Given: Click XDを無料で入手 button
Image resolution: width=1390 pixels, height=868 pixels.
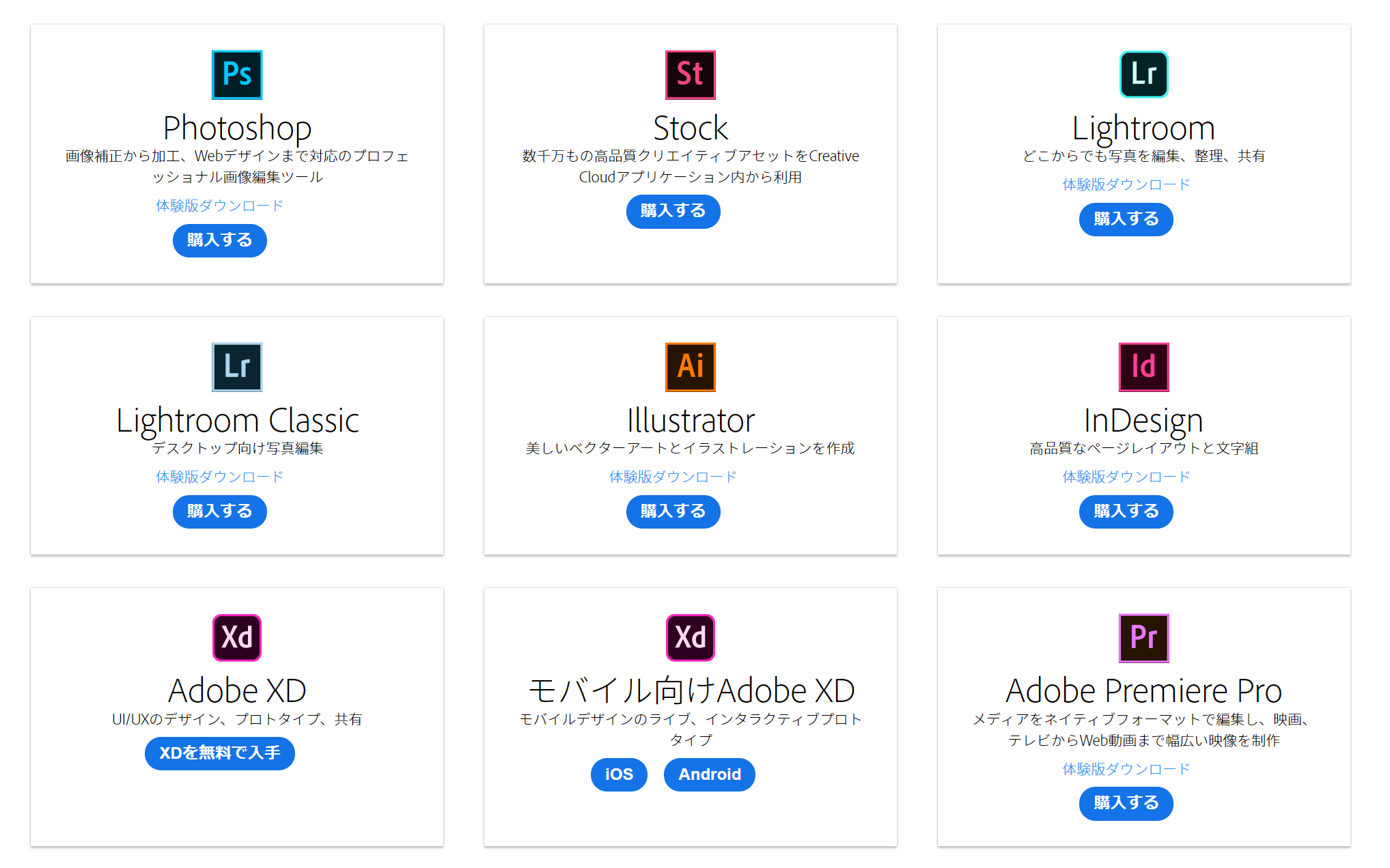Looking at the screenshot, I should [220, 753].
